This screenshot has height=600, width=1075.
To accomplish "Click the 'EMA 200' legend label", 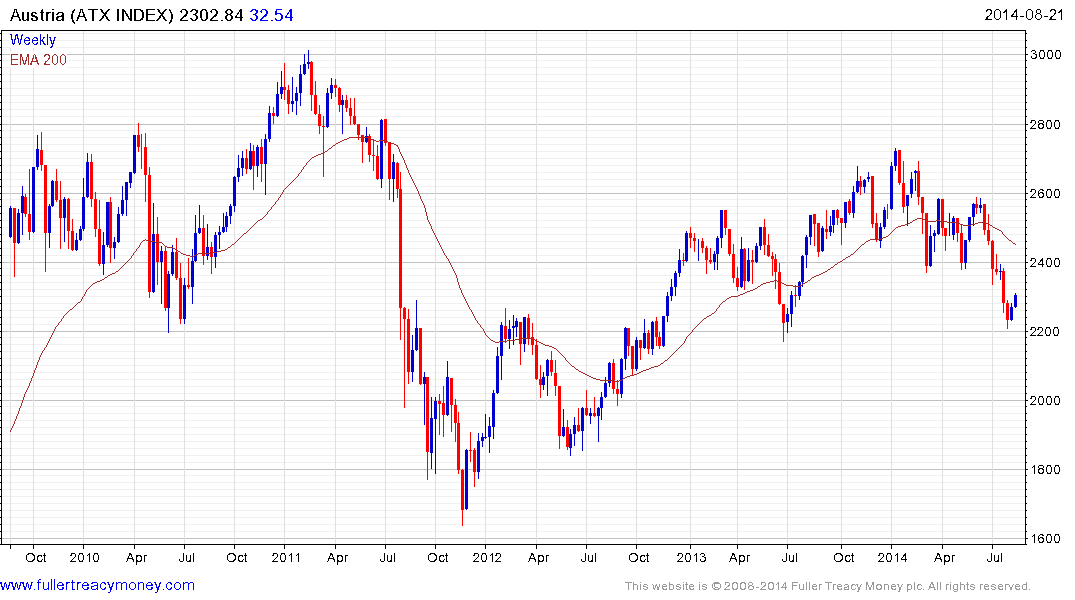I will [x=38, y=60].
